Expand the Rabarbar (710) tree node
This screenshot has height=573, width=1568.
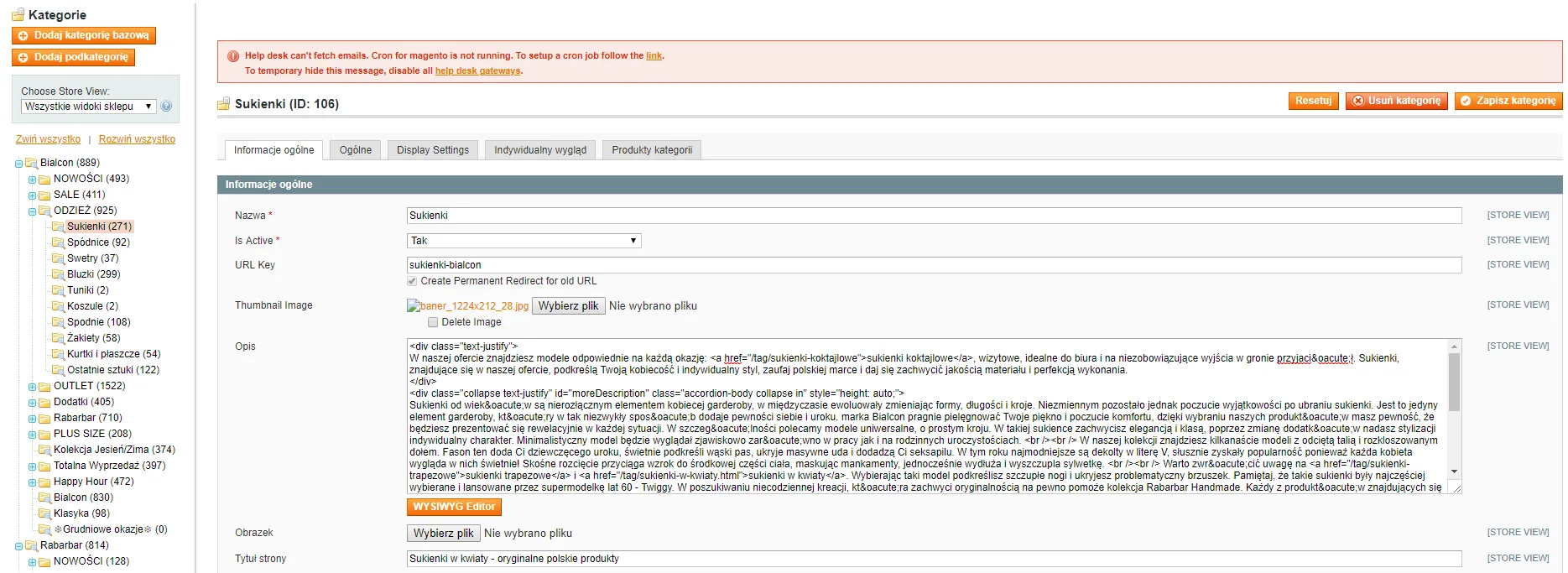point(32,419)
